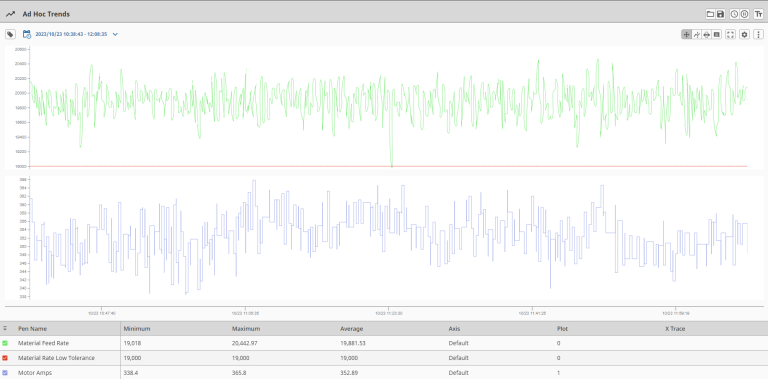Viewport: 768px width, 379px height.
Task: Click the calendar date range icon
Action: 27,34
